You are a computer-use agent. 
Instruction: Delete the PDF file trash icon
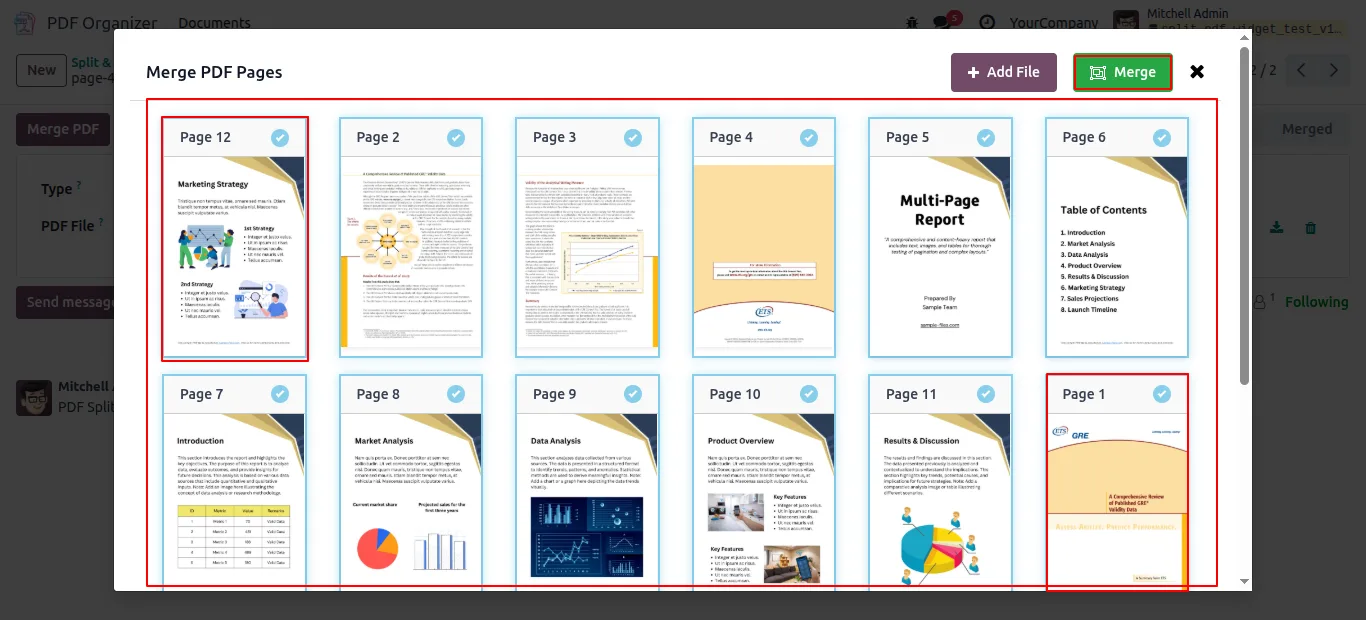tap(1310, 228)
